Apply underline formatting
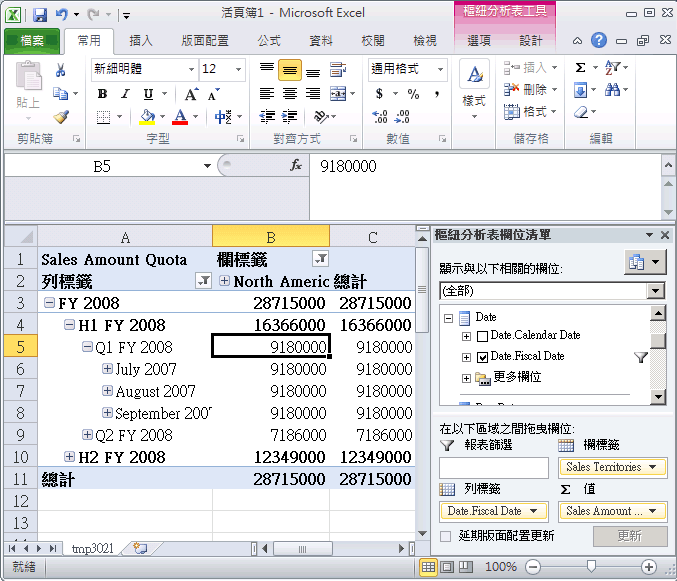The width and height of the screenshot is (677, 581). click(x=148, y=94)
